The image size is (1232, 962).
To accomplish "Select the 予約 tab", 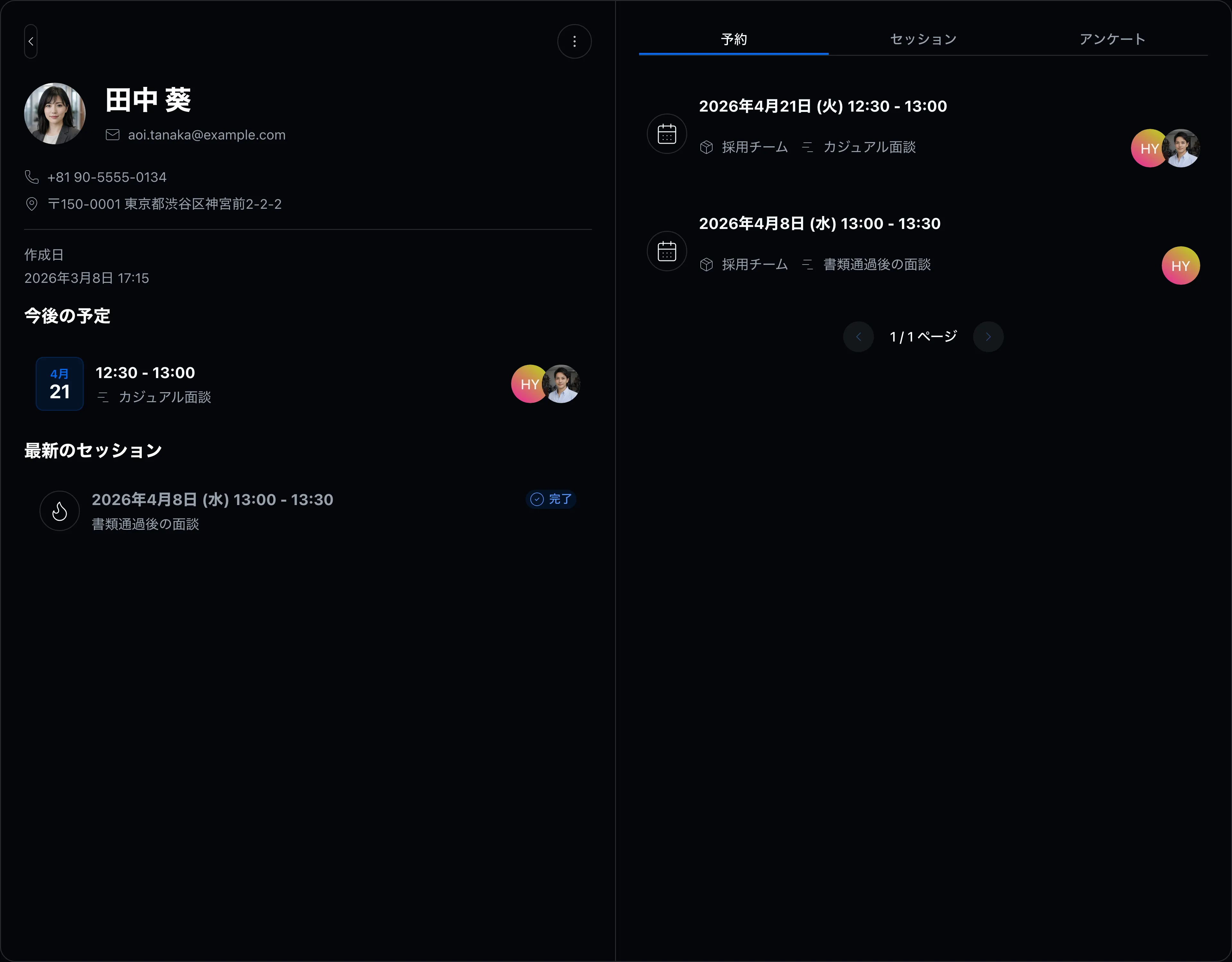I will (x=733, y=39).
